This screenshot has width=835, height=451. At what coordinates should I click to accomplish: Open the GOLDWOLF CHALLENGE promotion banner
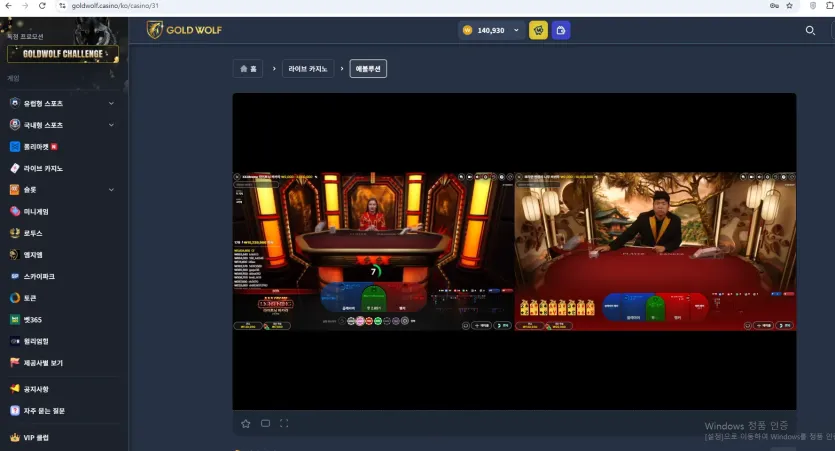click(x=63, y=54)
